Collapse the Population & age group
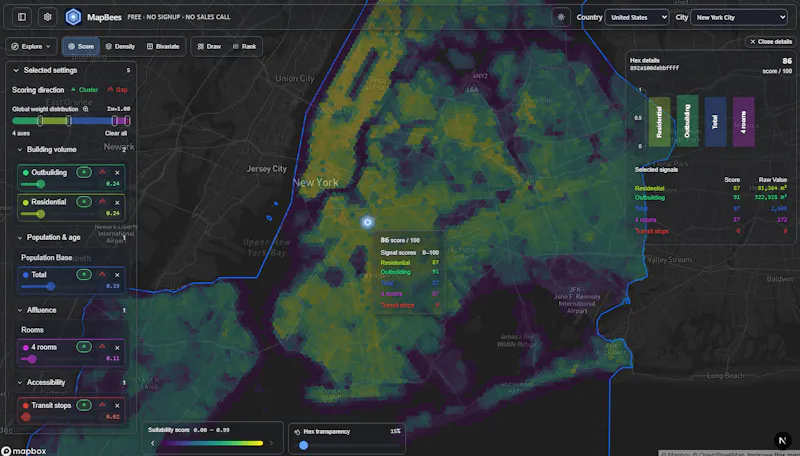 (20, 238)
